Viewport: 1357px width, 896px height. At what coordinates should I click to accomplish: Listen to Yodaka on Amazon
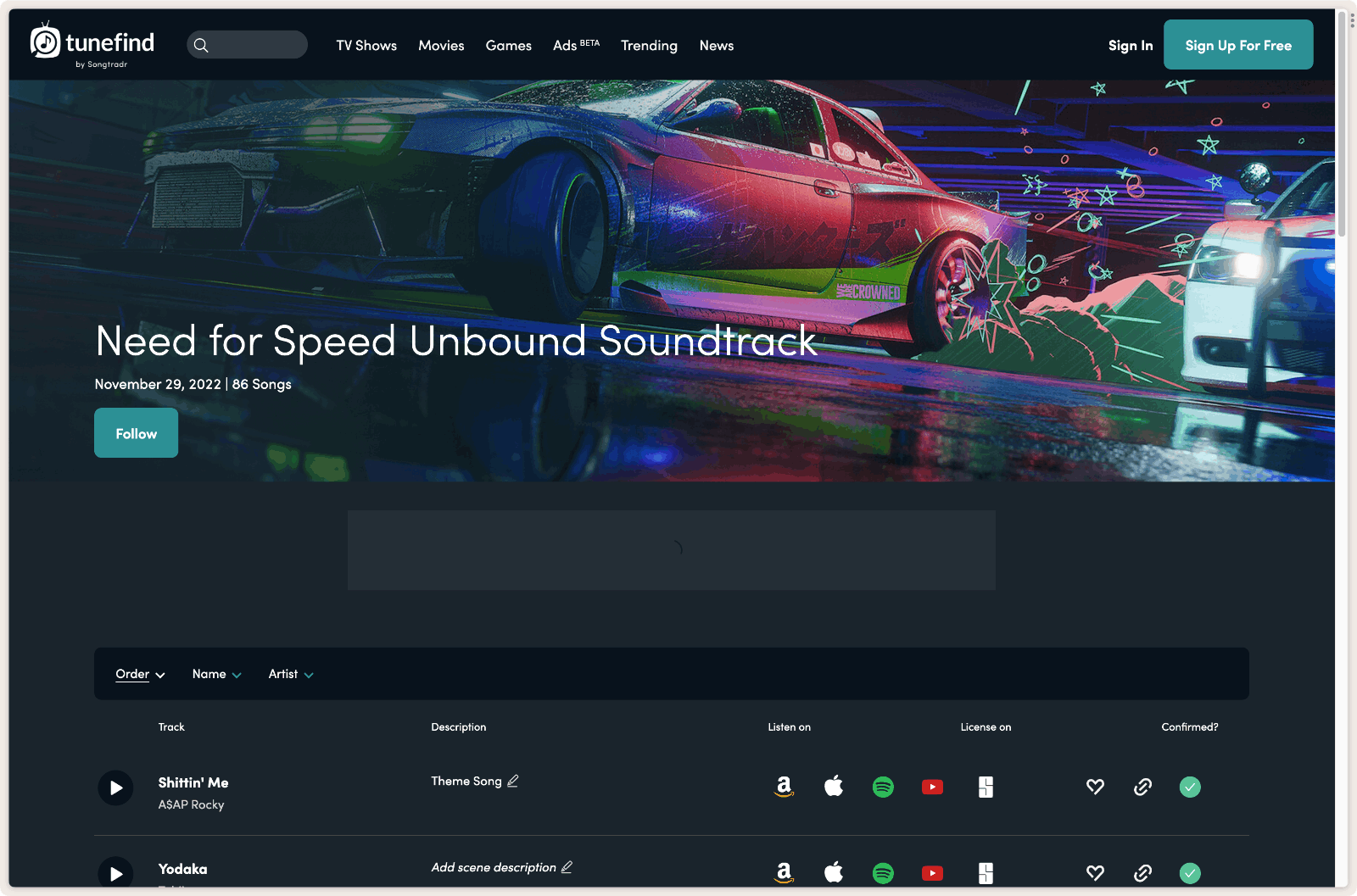coord(785,873)
